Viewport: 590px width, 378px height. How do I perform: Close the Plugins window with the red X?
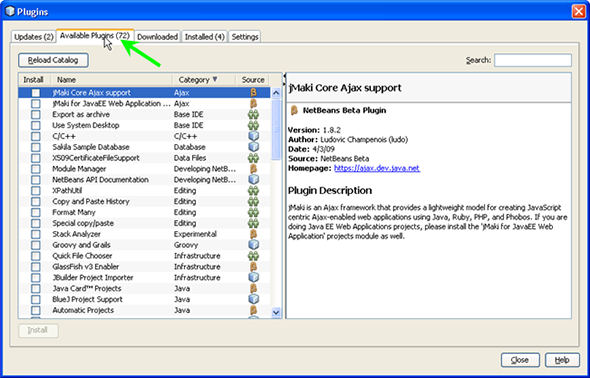[x=578, y=12]
